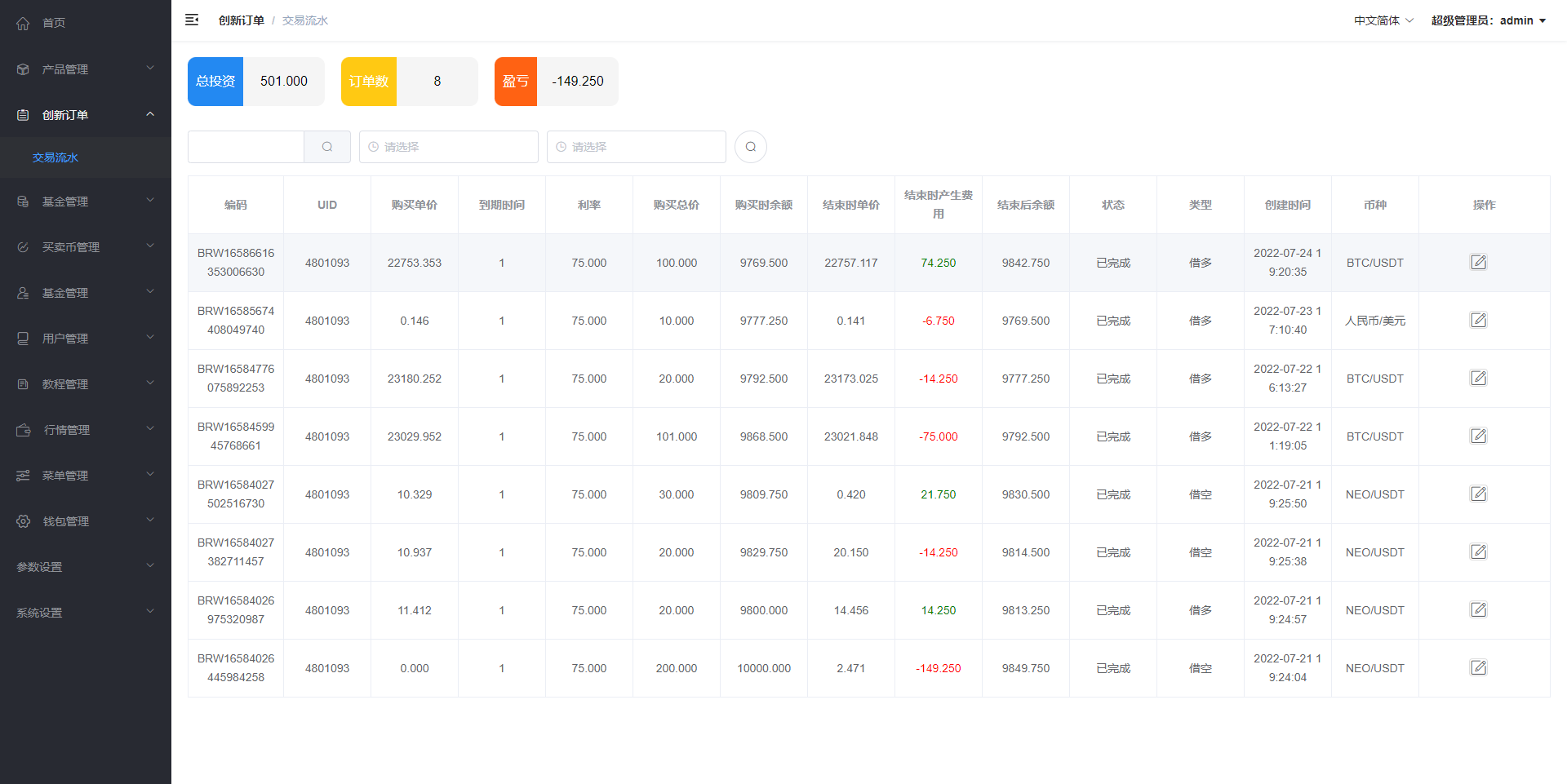Click the blue 总投资 stat card
Viewport: 1567px width, 784px height.
point(215,82)
